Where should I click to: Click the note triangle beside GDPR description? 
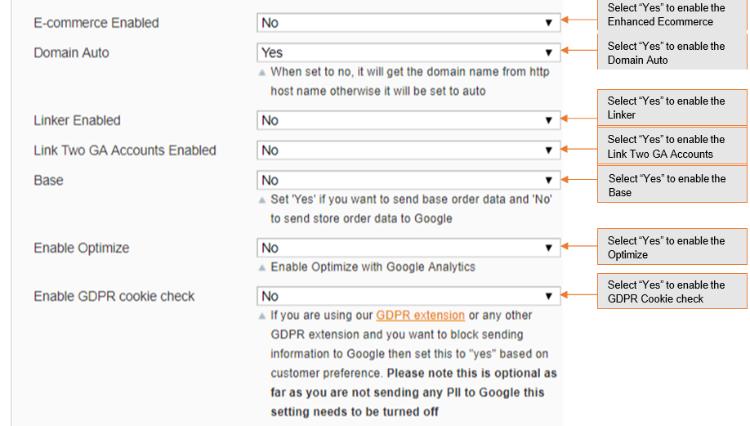[x=263, y=315]
